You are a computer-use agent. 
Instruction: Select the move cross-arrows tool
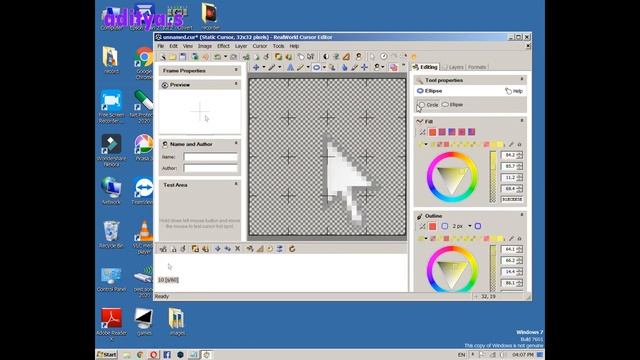point(256,67)
